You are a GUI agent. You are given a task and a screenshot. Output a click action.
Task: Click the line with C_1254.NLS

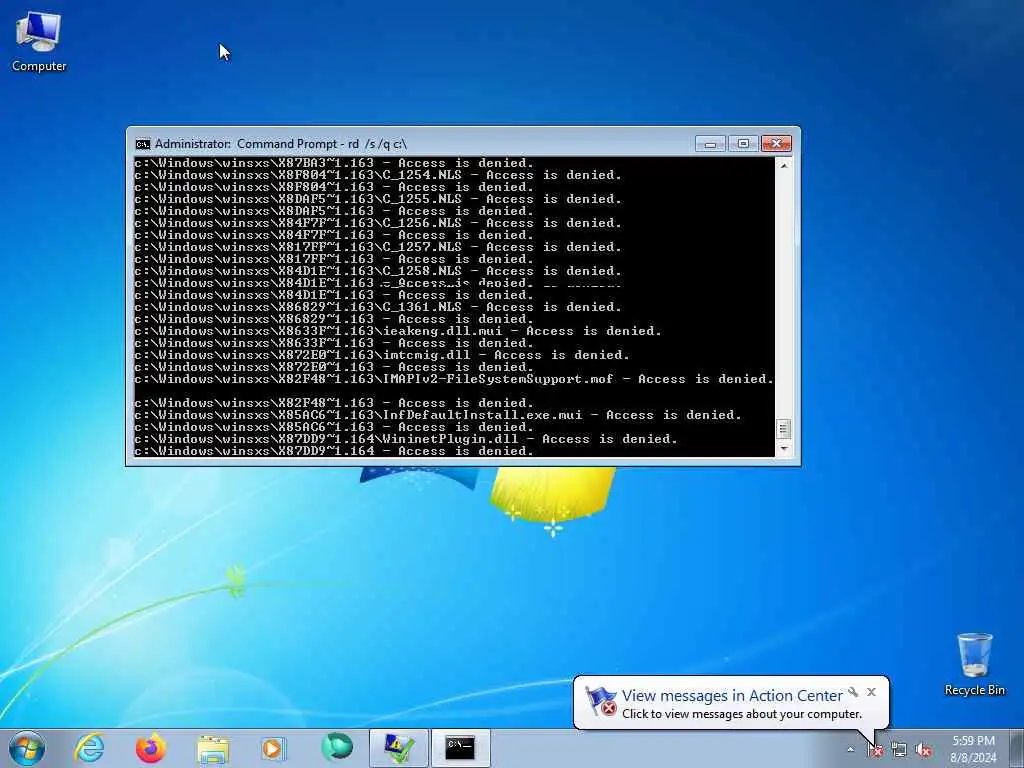click(378, 175)
